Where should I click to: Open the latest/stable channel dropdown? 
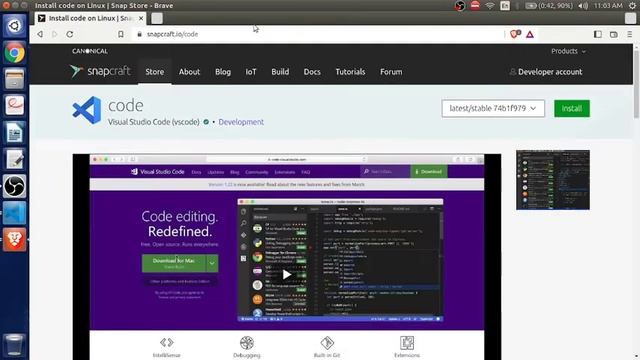(x=493, y=109)
